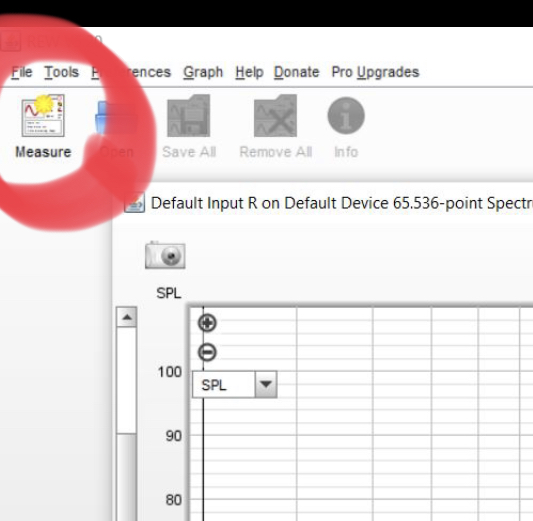
Task: Click the Save All toolbar icon
Action: coord(189,116)
